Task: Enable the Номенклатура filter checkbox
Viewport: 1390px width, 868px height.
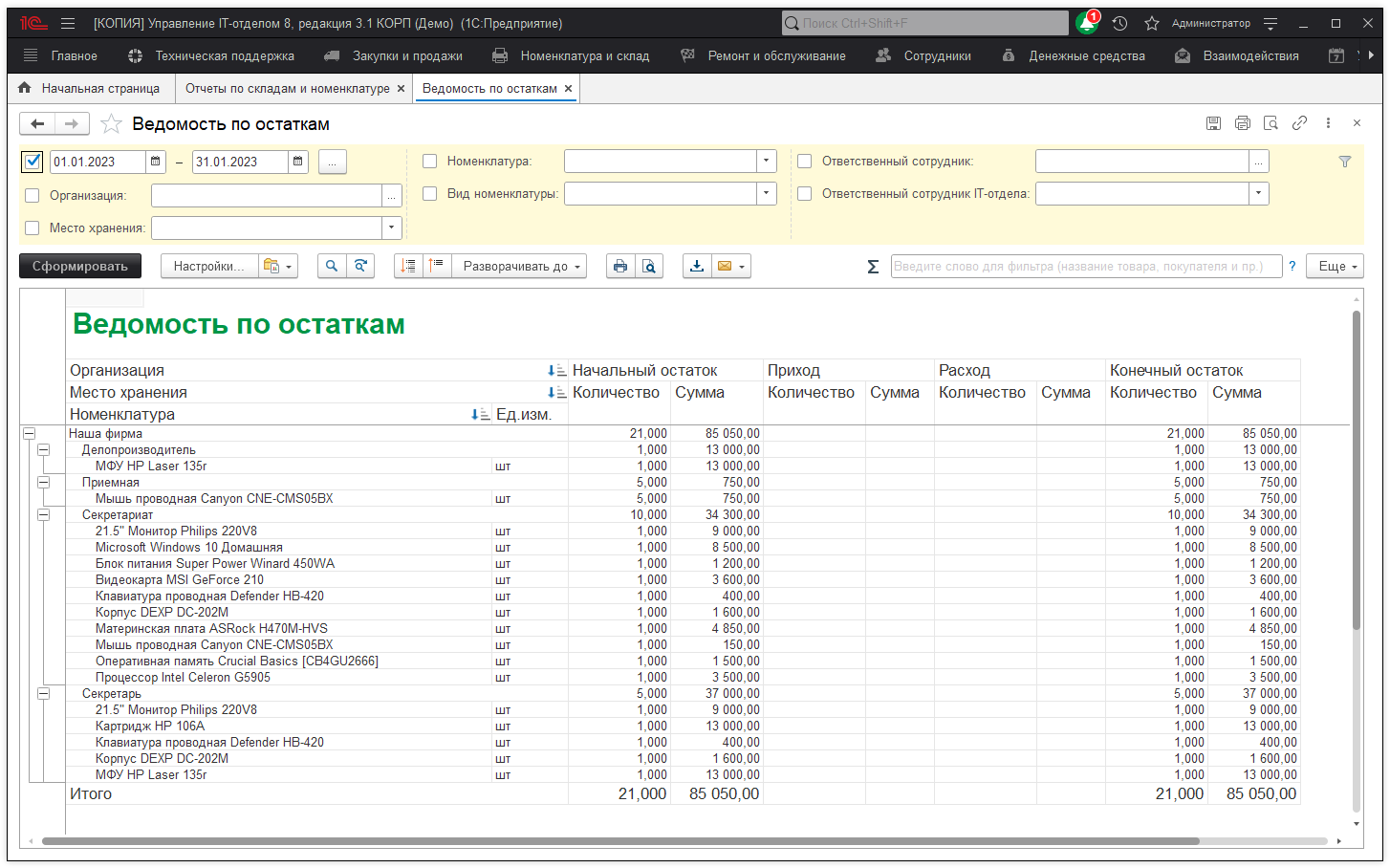Action: tap(430, 162)
